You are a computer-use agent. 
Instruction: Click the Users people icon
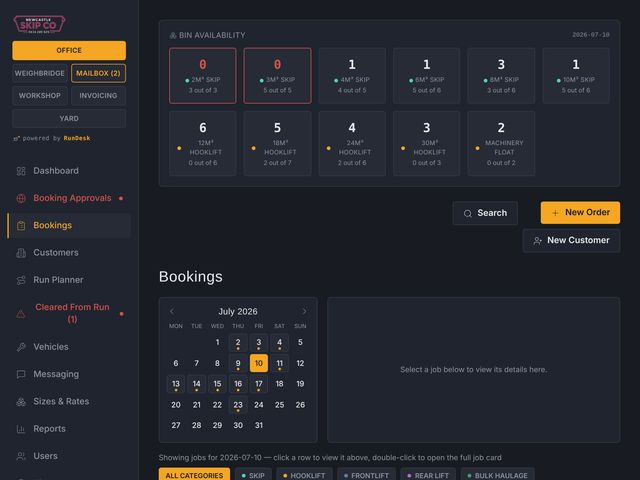click(21, 456)
